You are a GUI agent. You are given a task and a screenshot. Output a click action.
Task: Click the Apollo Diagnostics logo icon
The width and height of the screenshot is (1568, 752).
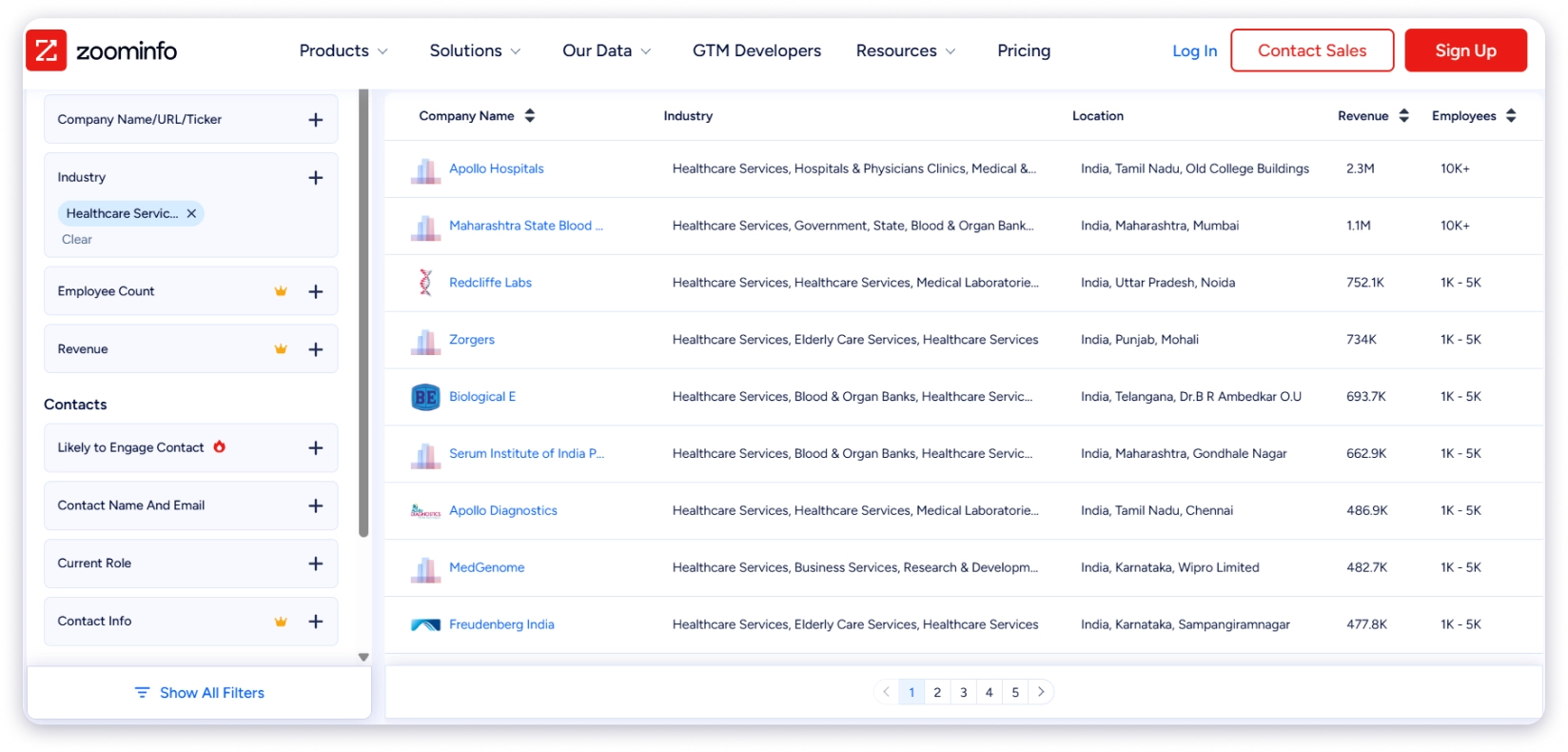point(425,511)
